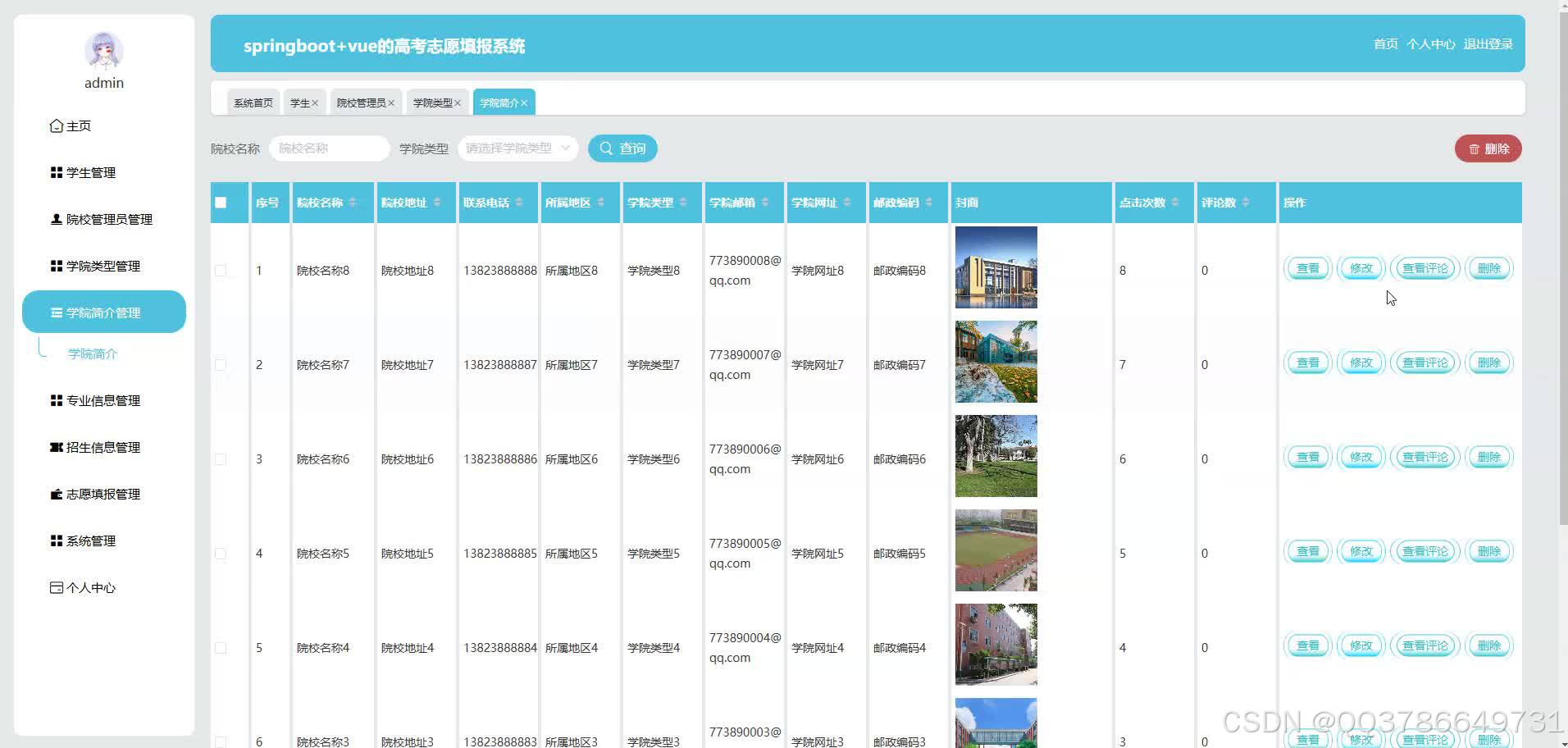Screen dimensions: 1568x748
Task: Click 退出登录 in the header
Action: tap(1488, 44)
